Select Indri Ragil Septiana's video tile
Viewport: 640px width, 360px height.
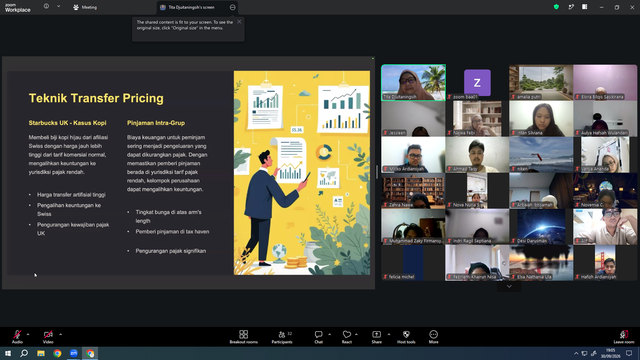[x=477, y=227]
